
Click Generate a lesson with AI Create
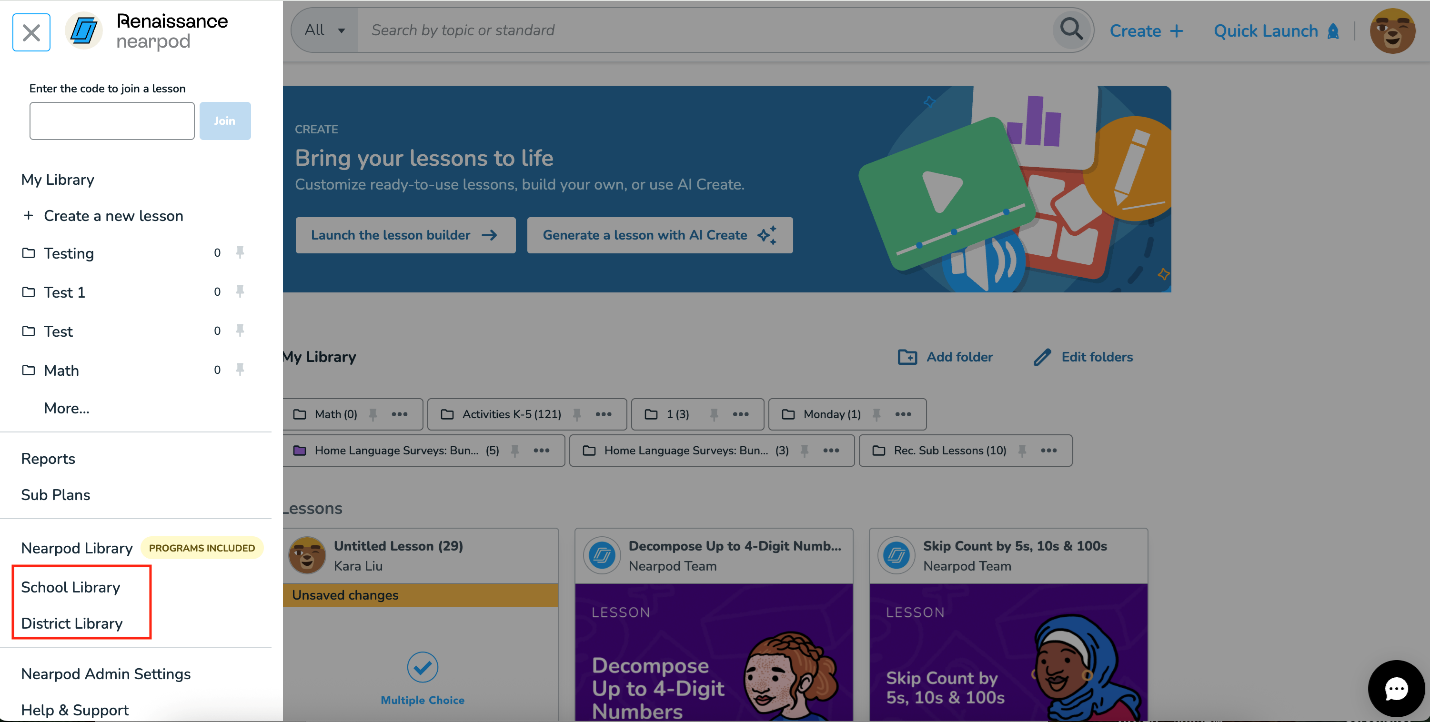(x=660, y=235)
